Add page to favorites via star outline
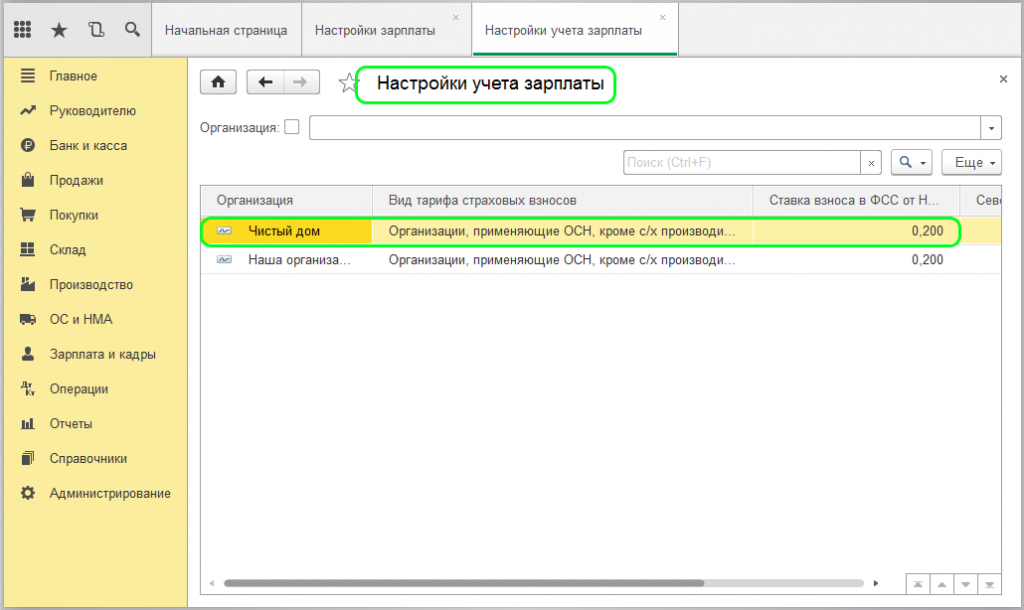This screenshot has width=1024, height=610. (x=348, y=83)
